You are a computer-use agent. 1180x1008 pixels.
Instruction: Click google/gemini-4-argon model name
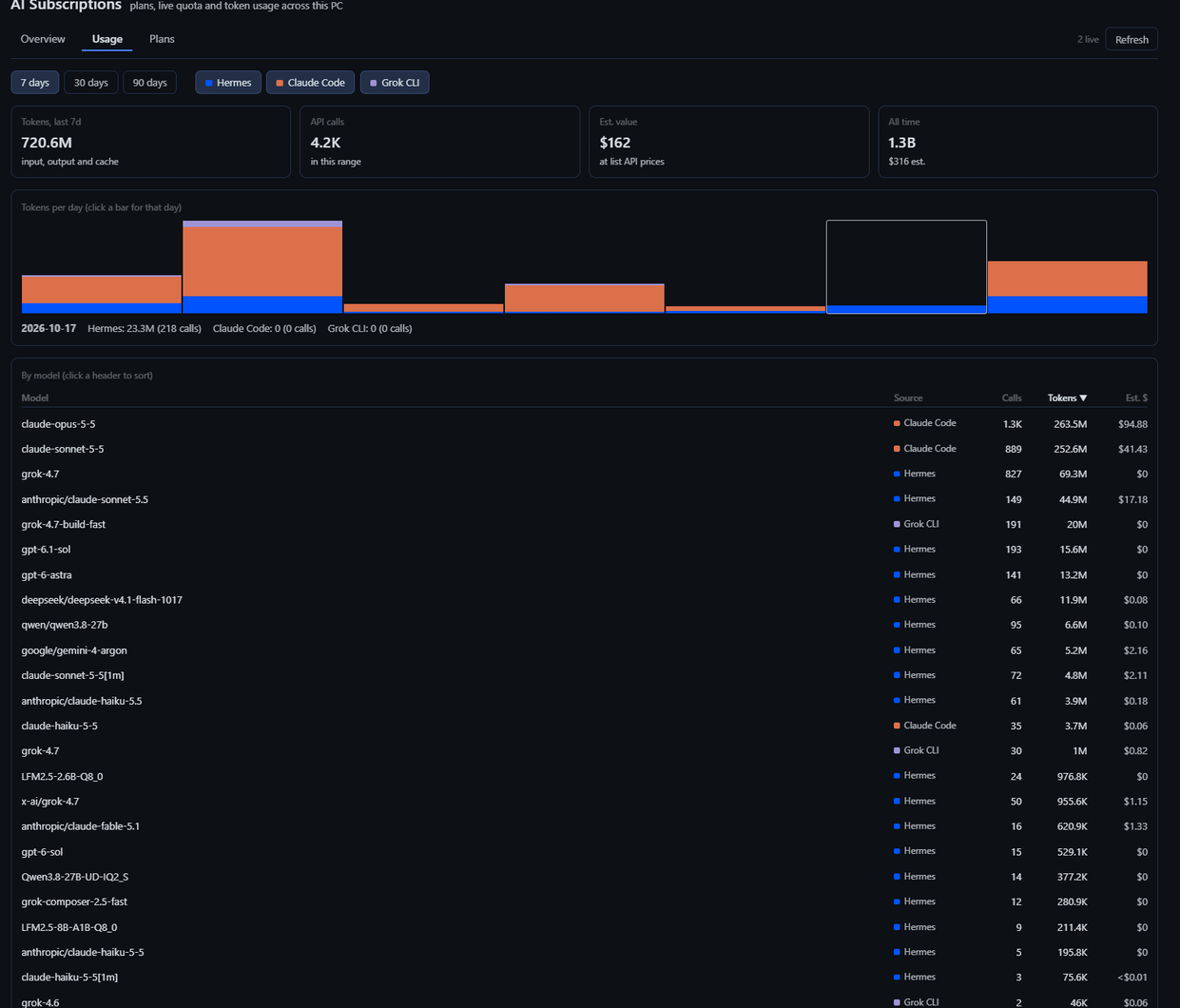pos(74,650)
